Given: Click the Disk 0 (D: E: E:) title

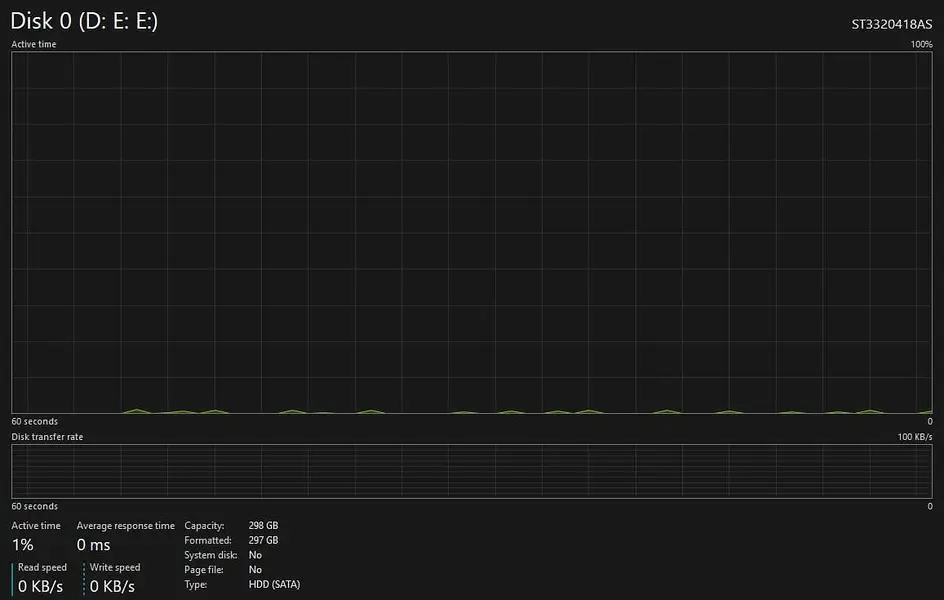Looking at the screenshot, I should 84,22.
